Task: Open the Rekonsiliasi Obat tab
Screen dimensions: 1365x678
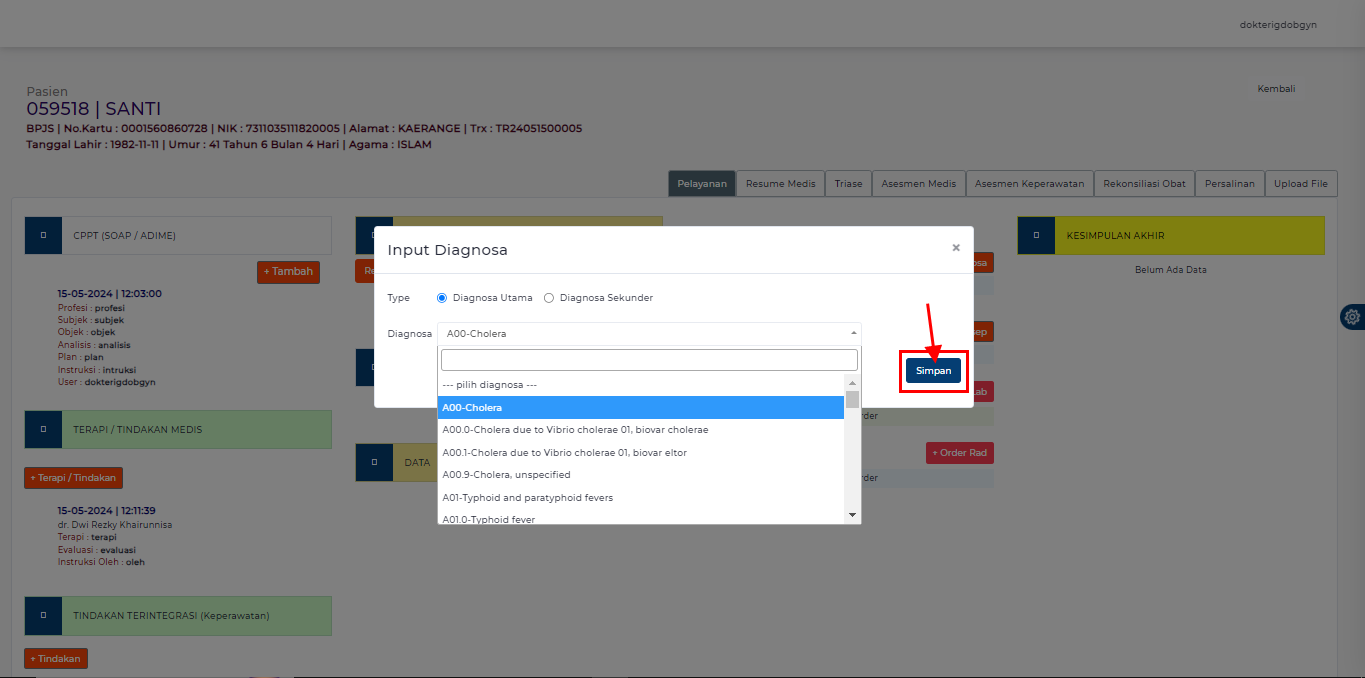Action: click(x=1144, y=184)
